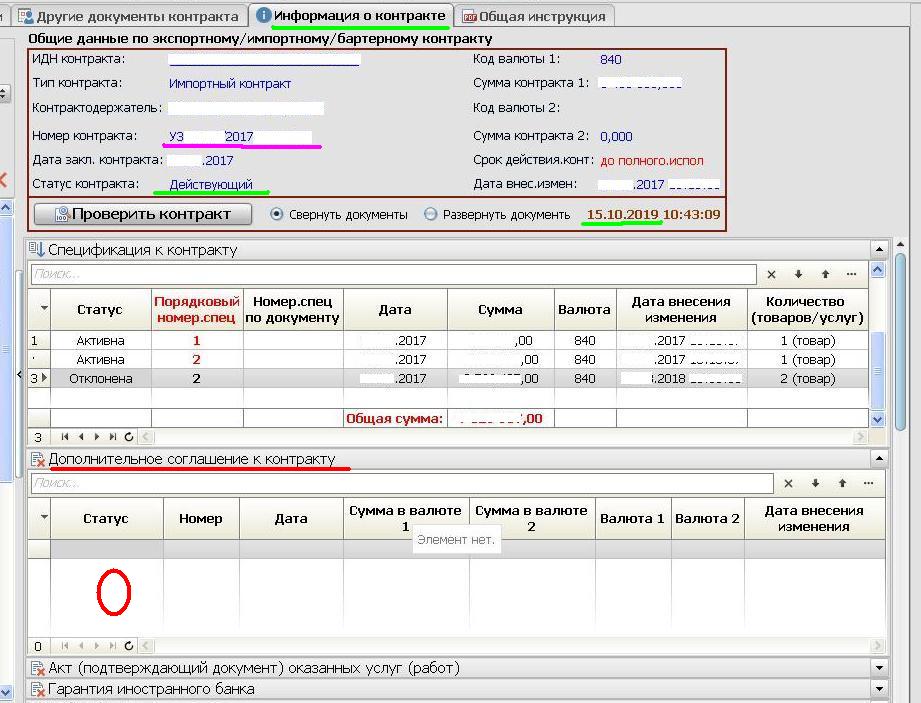Clear the specification search field with X
921x703 pixels.
pyautogui.click(x=771, y=274)
